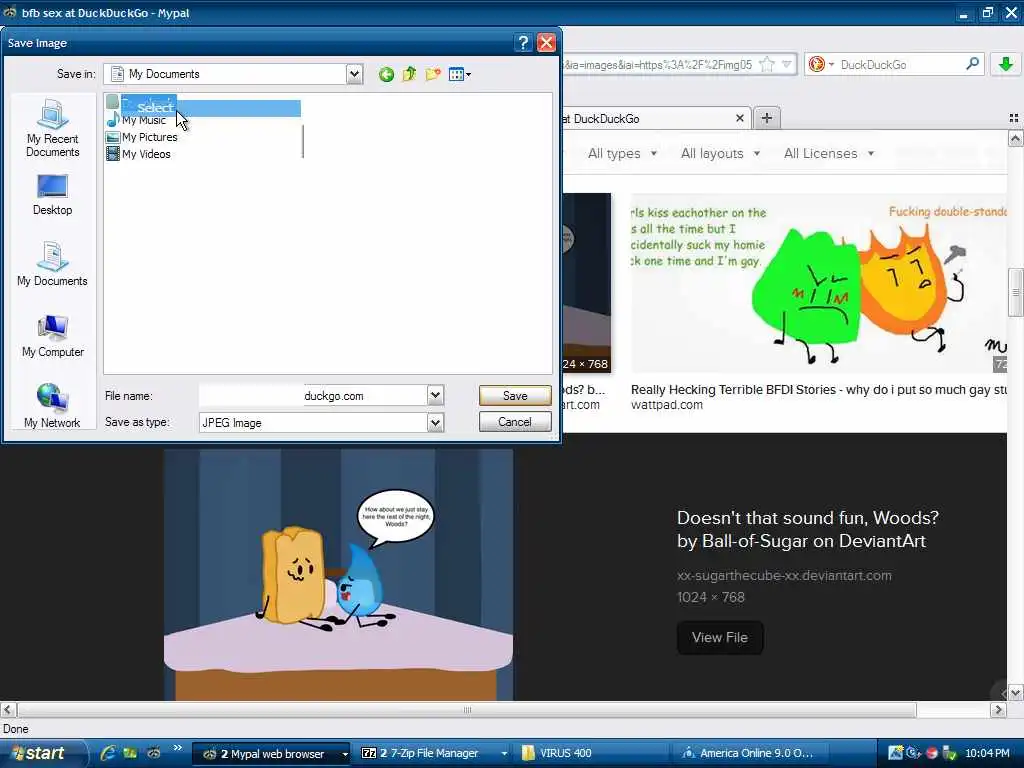This screenshot has height=768, width=1024.
Task: Click the Save Image dialog help question mark
Action: [x=523, y=43]
